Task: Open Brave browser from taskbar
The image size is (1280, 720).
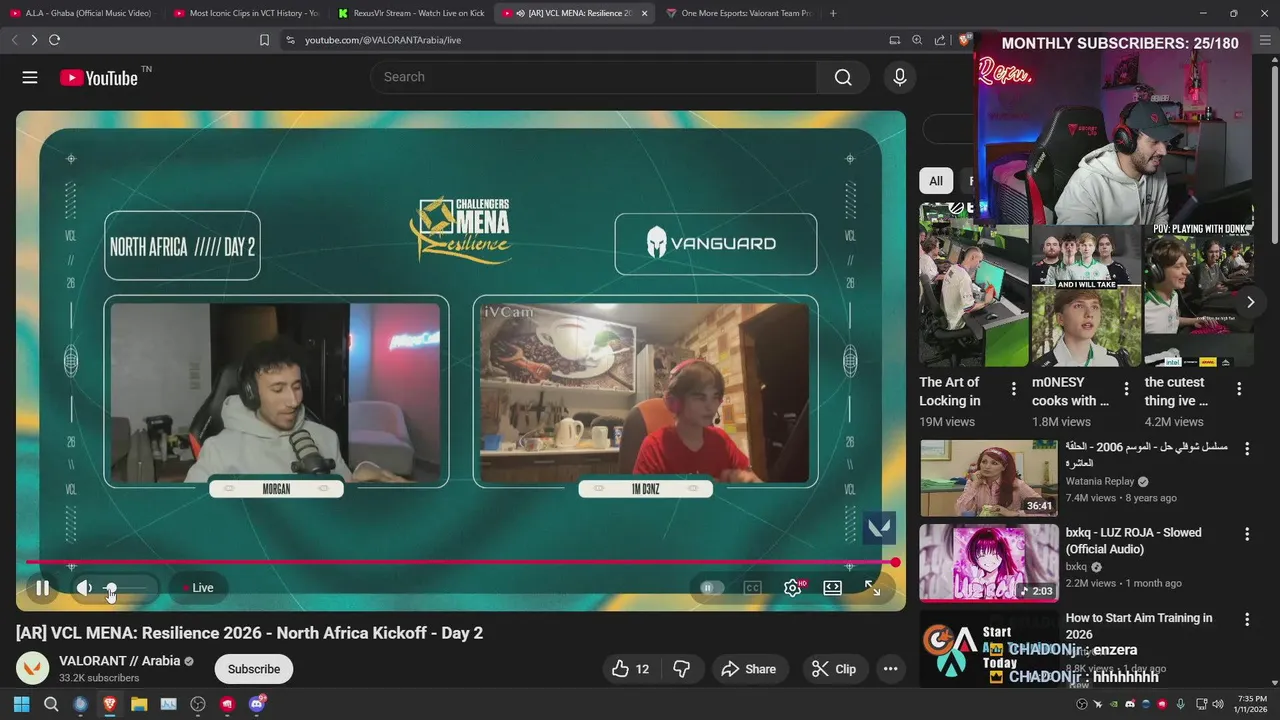Action: 110,704
